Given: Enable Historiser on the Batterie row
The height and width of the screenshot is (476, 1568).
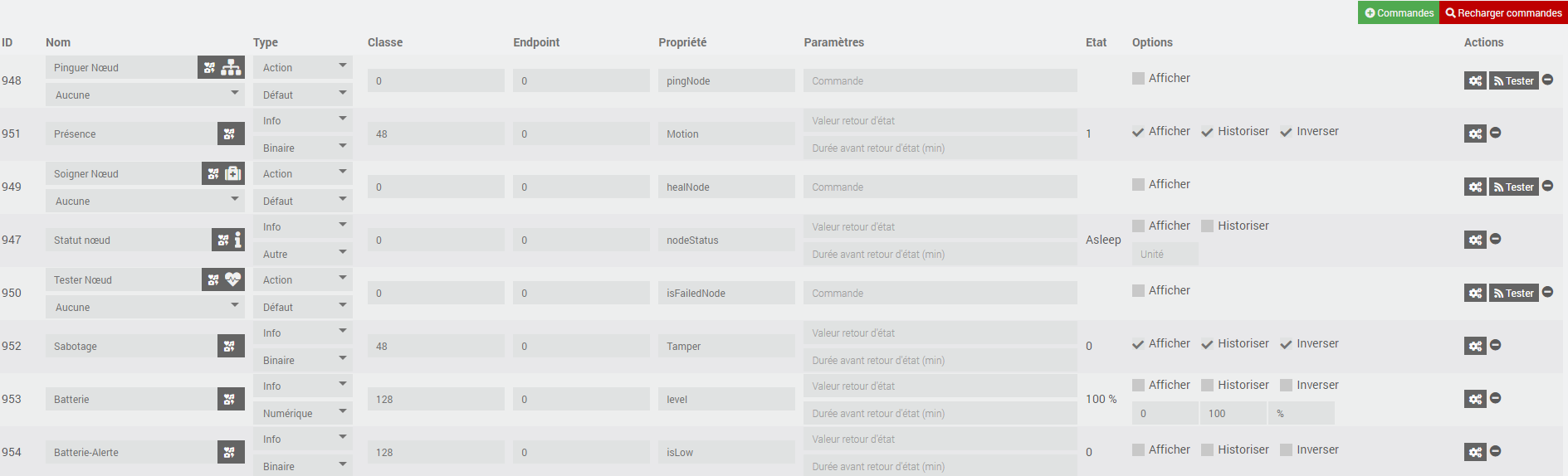Looking at the screenshot, I should (1207, 386).
